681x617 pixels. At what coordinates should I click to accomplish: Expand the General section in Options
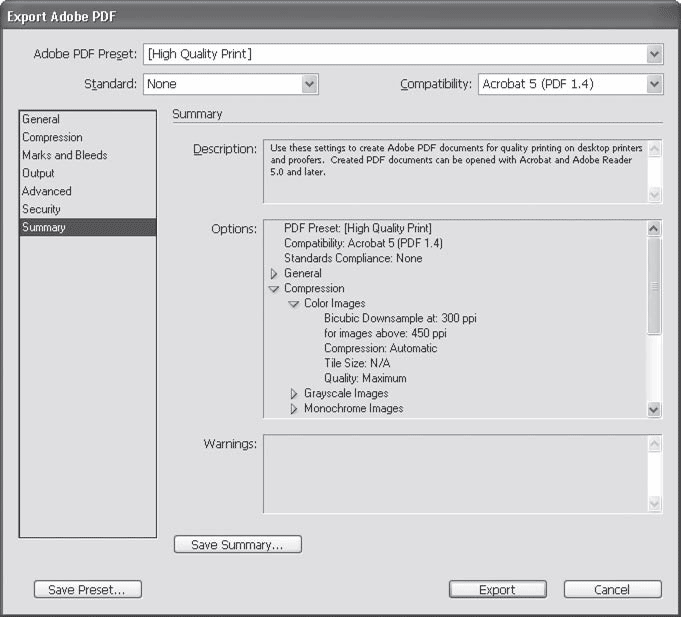click(x=274, y=273)
